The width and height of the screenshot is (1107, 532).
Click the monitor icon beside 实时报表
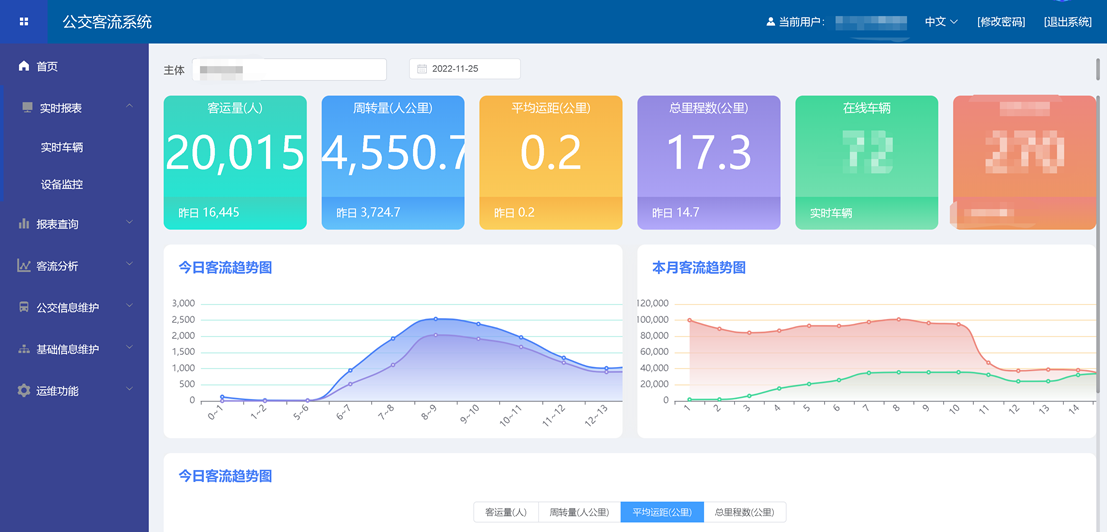point(27,108)
